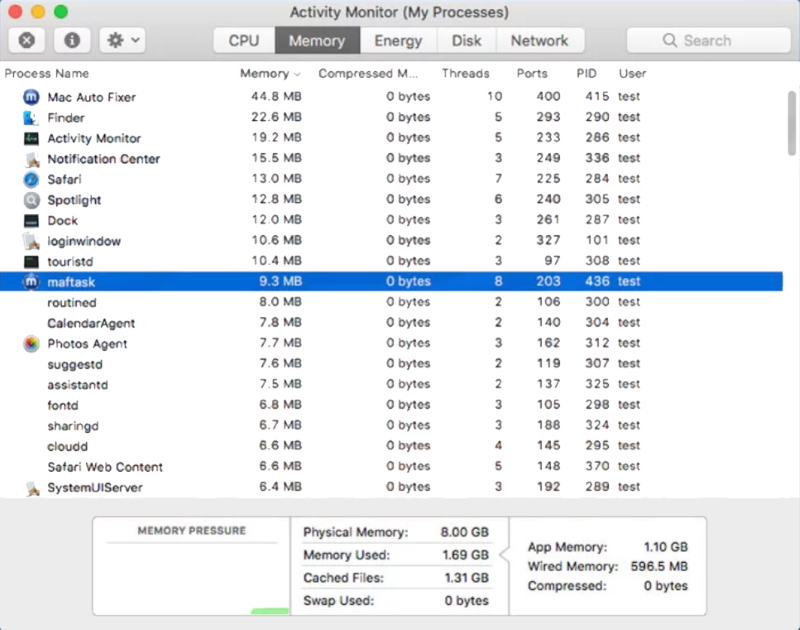The width and height of the screenshot is (800, 630).
Task: Click the Finder icon in process list
Action: [x=30, y=118]
